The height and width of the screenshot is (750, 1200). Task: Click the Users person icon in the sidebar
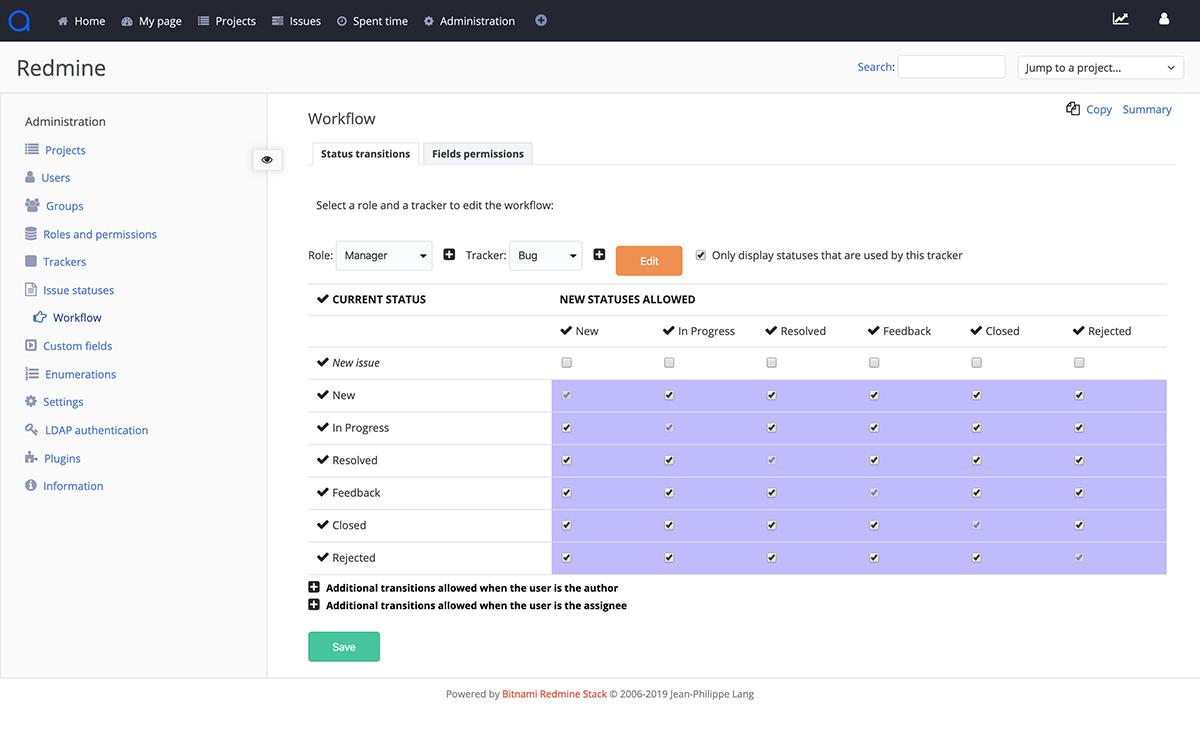point(31,177)
